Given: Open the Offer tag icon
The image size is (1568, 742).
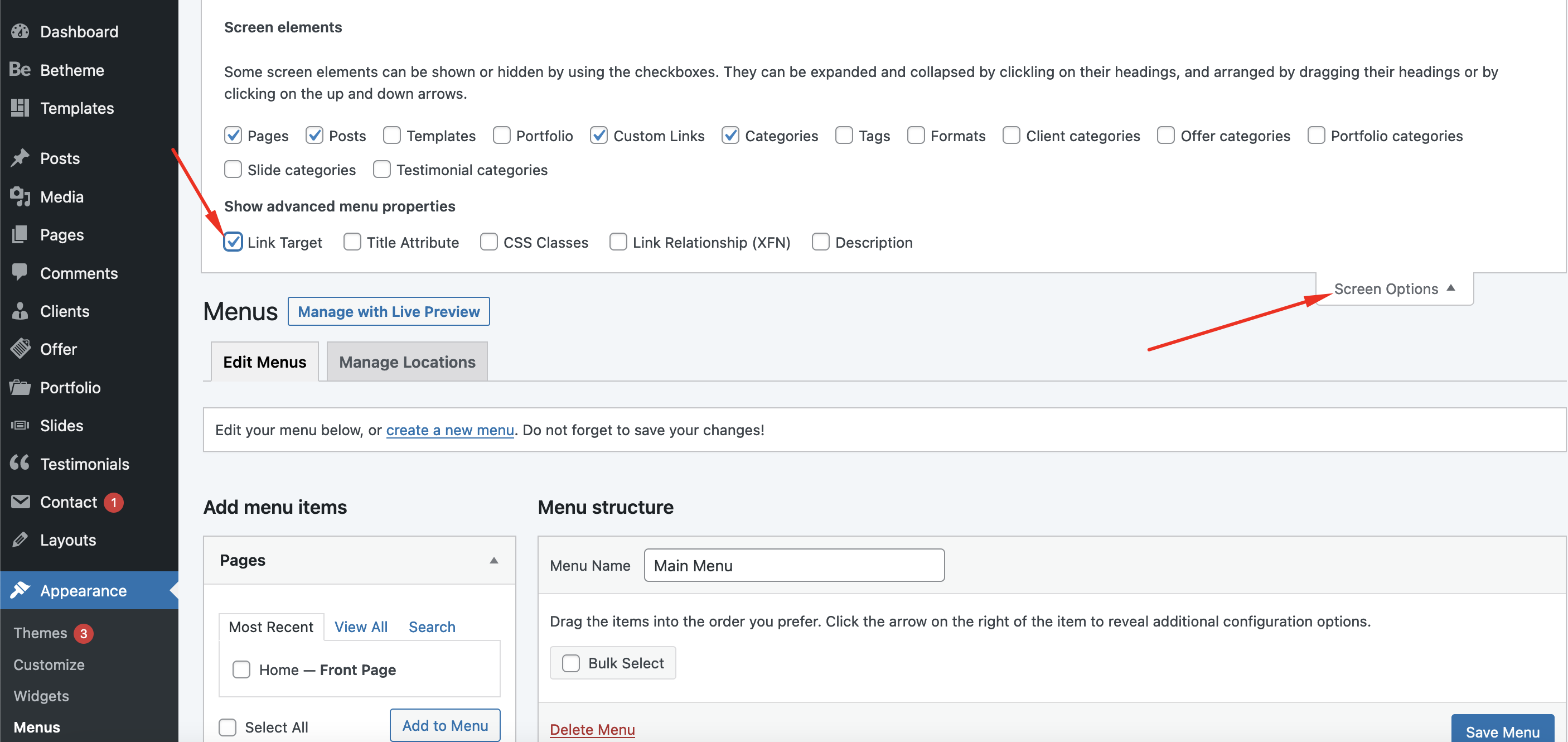Looking at the screenshot, I should pos(20,349).
